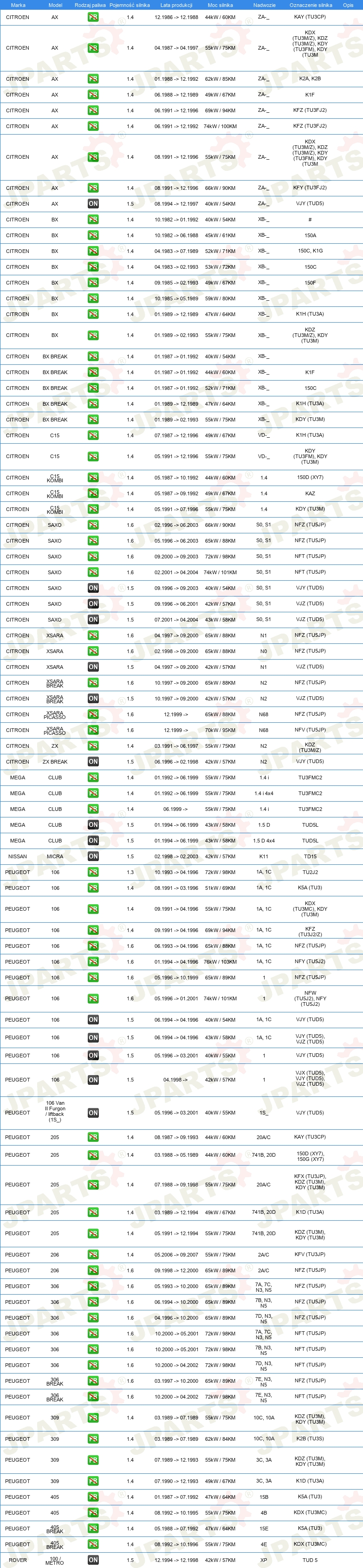Click the Pojemność silnika column header
This screenshot has height=1568, width=363.
point(130,5)
